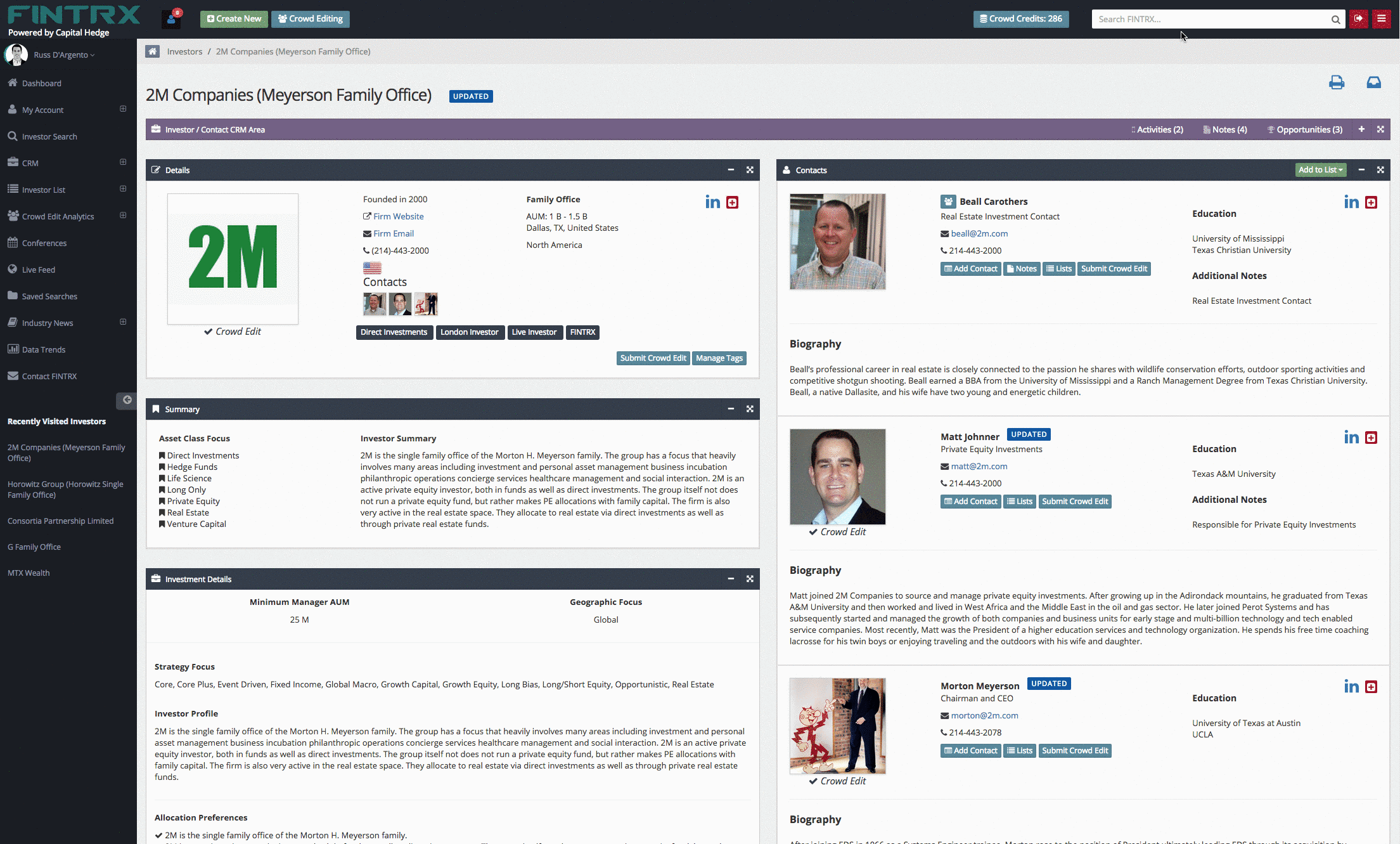Collapse the Summary panel with minus

coord(731,409)
